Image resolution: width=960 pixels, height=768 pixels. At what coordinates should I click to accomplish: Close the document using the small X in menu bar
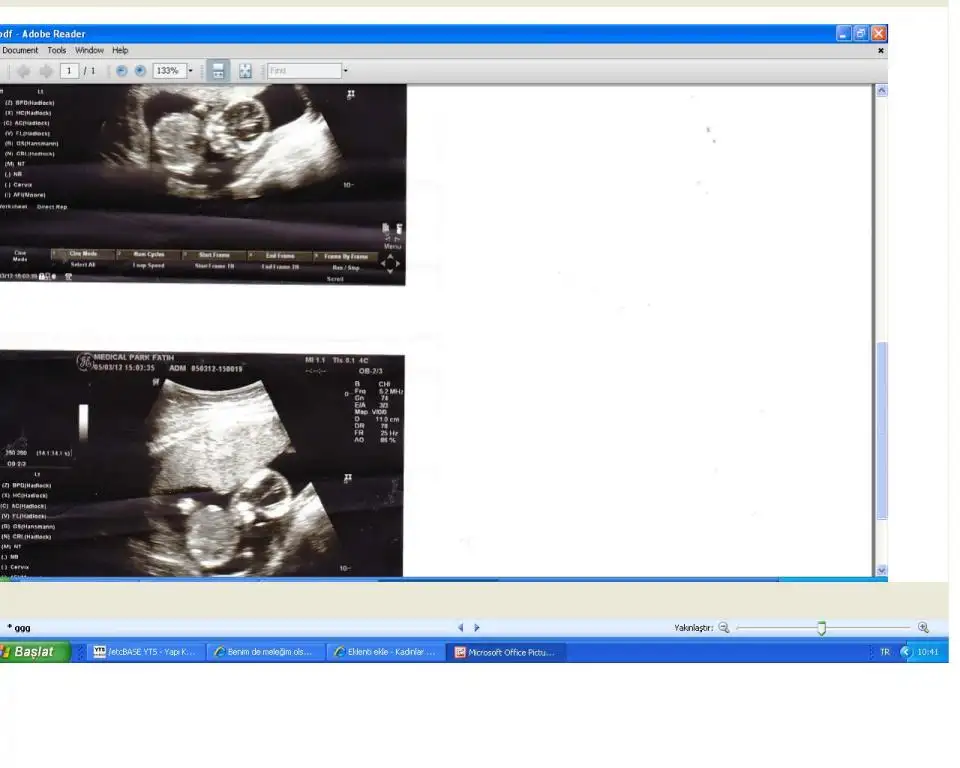click(x=881, y=51)
